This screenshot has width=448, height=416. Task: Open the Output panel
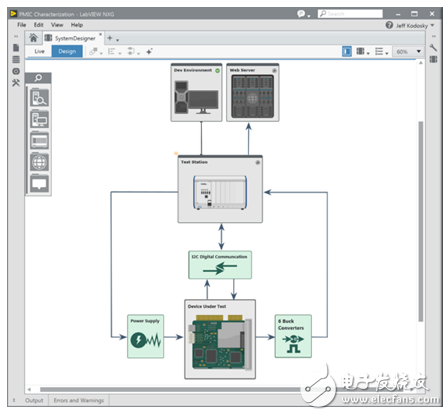[34, 400]
